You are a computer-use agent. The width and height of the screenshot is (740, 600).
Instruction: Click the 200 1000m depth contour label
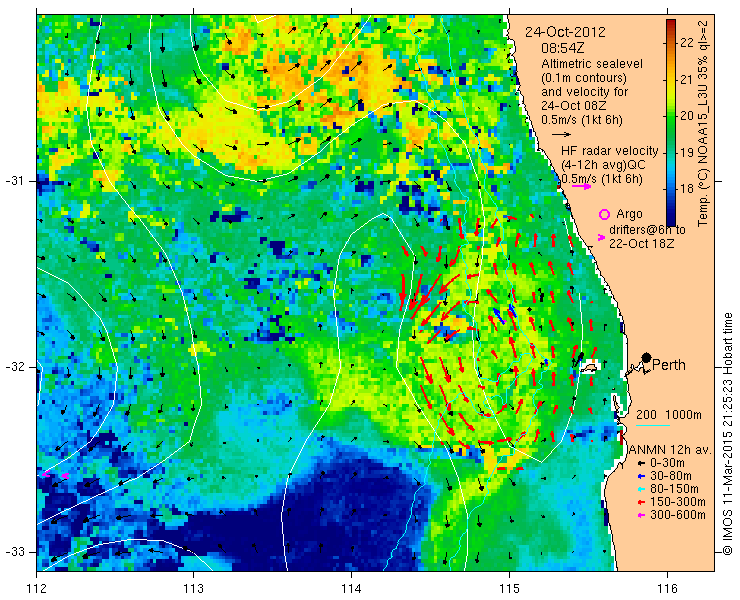coord(669,415)
